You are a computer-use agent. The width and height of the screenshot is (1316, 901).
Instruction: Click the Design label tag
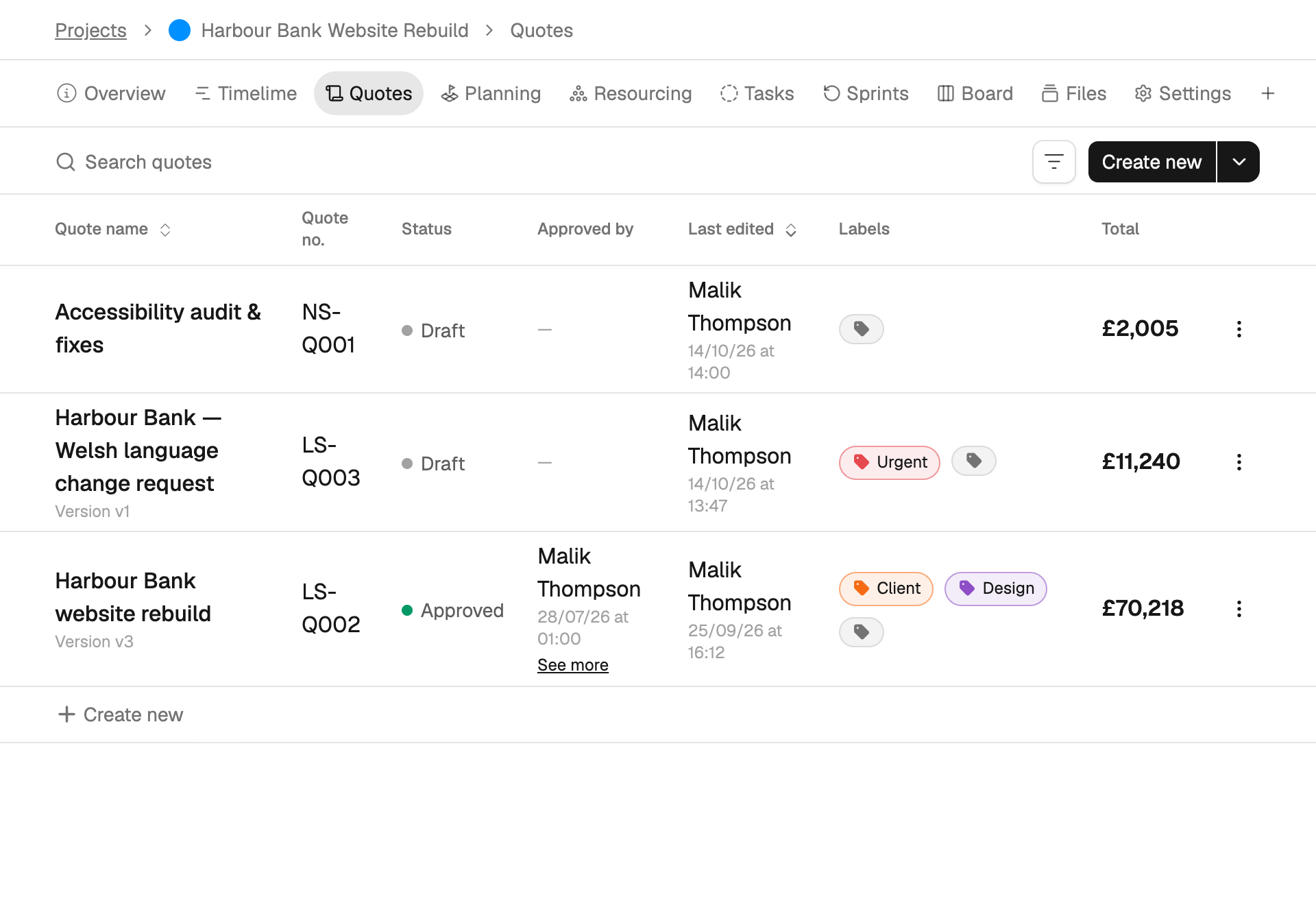pyautogui.click(x=996, y=588)
